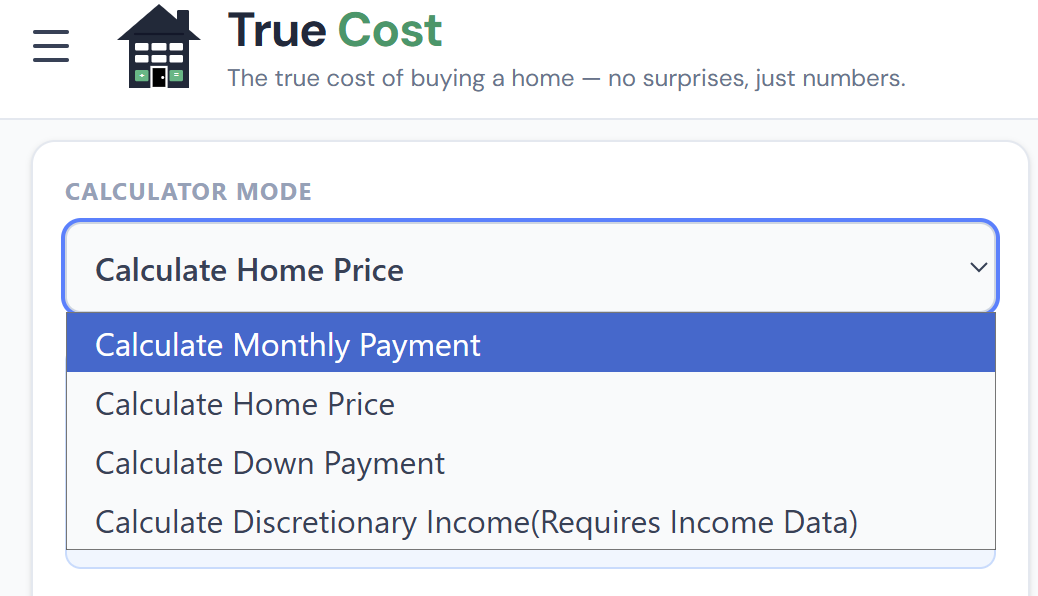This screenshot has width=1038, height=596.
Task: Click the Calculator Mode combo box
Action: [530, 268]
